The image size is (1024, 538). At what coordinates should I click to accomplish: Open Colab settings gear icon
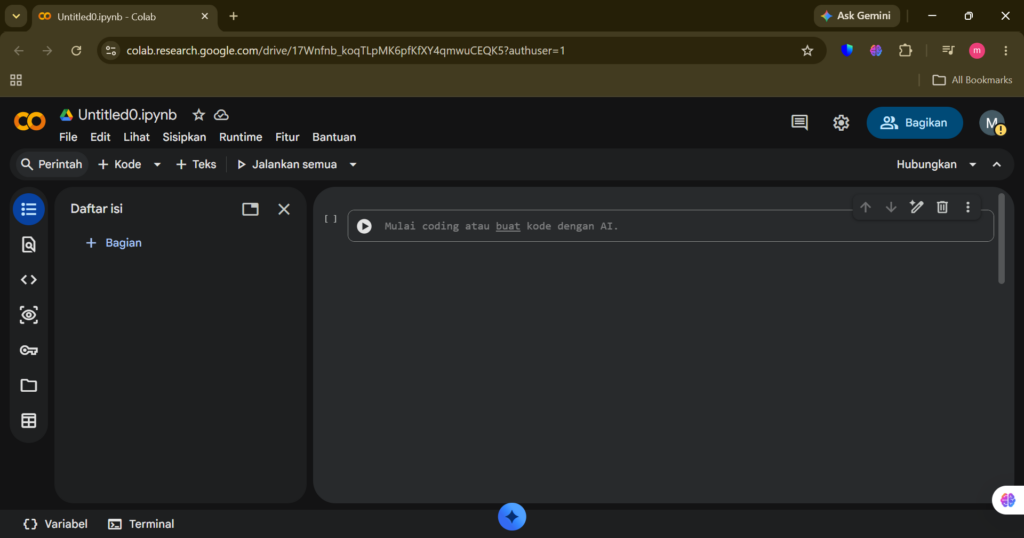pos(841,123)
